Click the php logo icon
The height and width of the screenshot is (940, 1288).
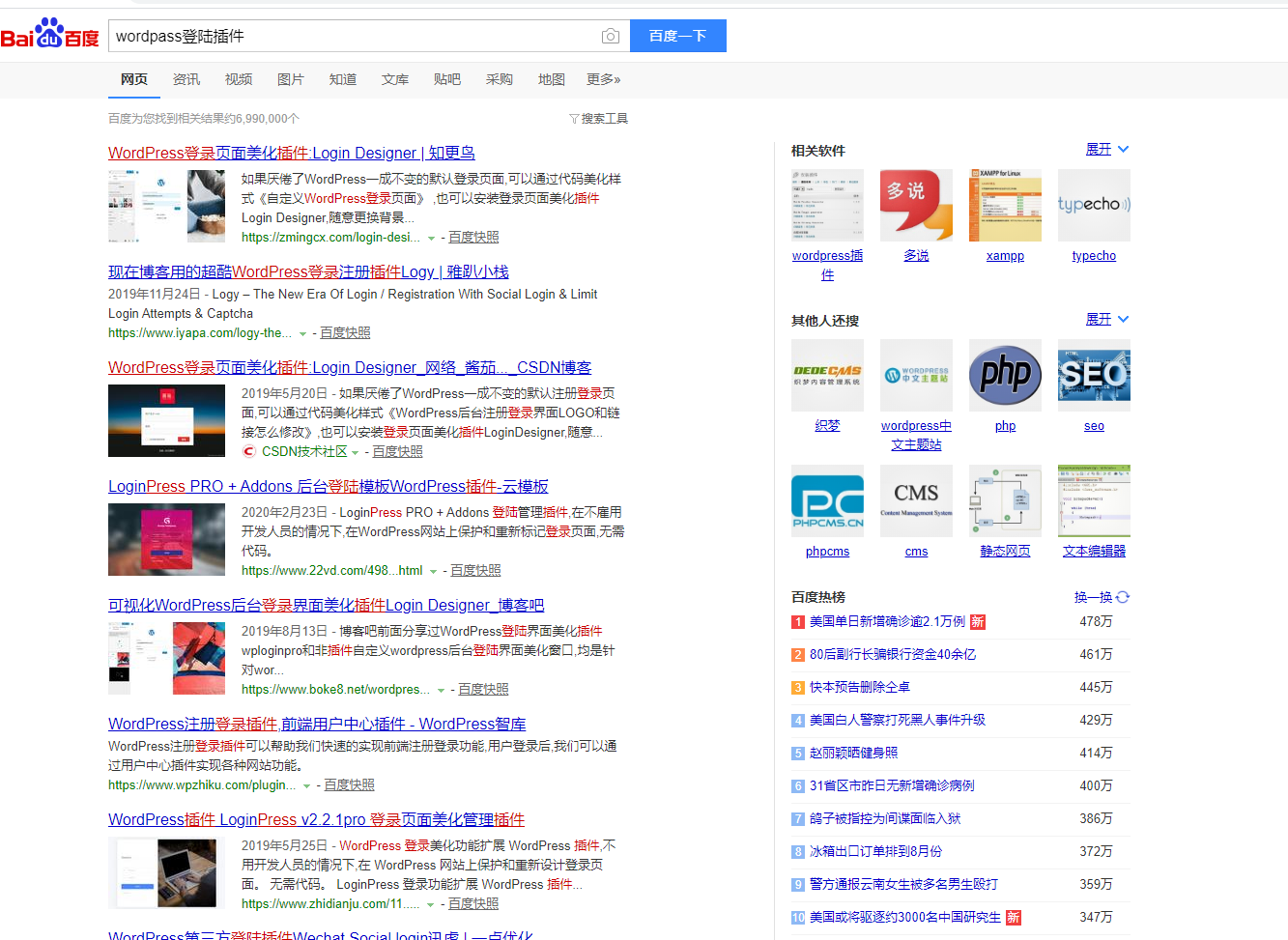pos(1005,375)
